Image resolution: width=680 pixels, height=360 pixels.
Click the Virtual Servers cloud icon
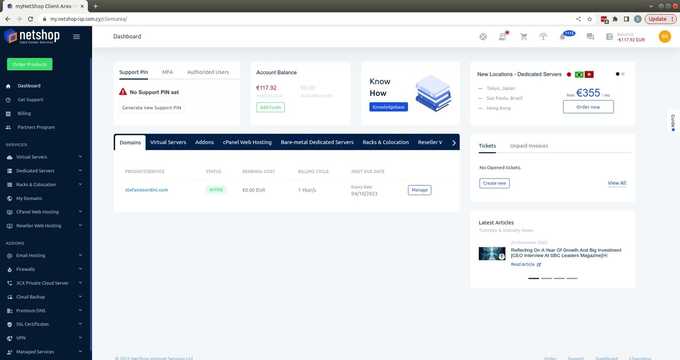(x=10, y=157)
